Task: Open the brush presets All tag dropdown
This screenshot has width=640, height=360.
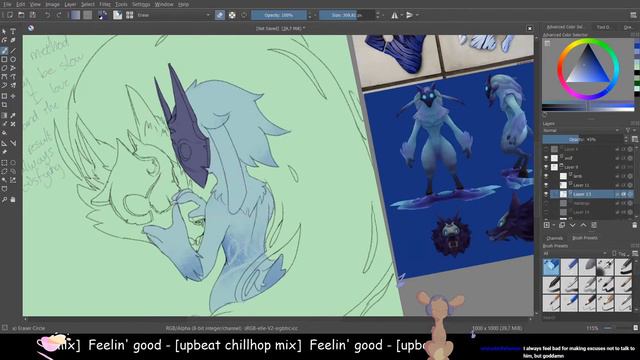Action: (574, 253)
